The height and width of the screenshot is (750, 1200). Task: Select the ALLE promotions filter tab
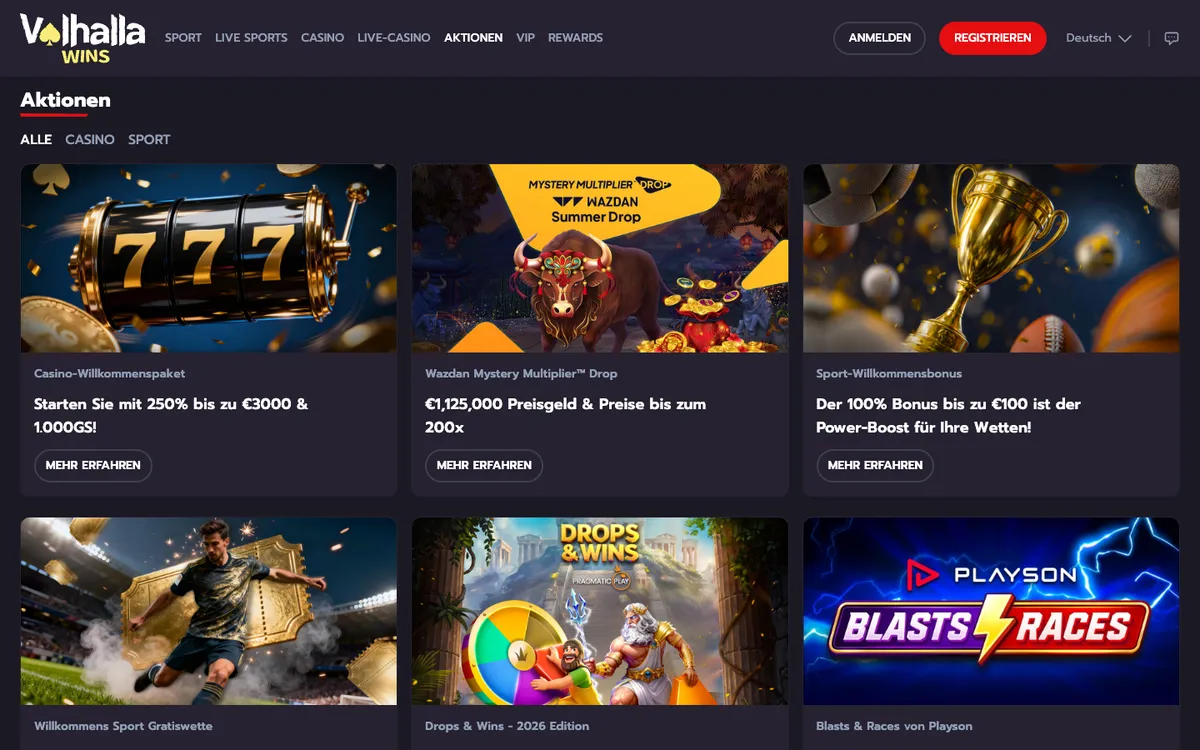pyautogui.click(x=36, y=140)
